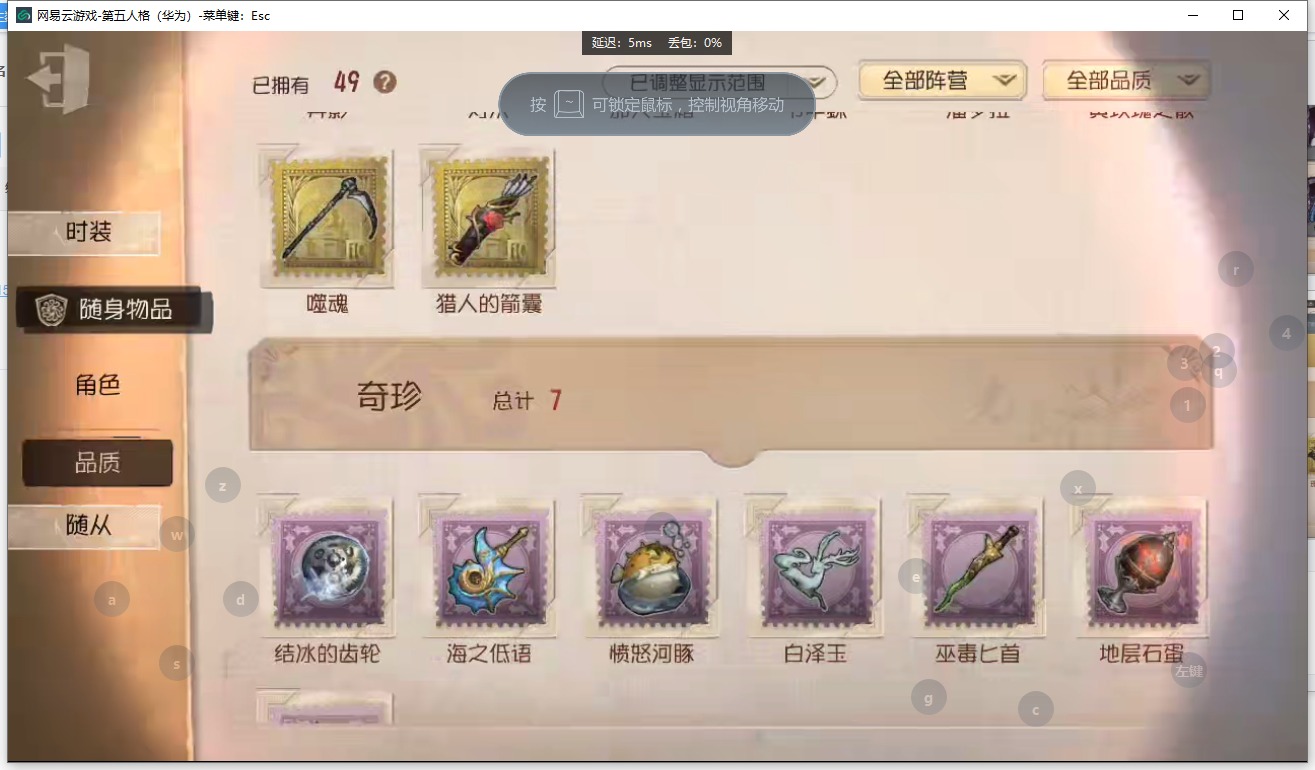Open the 随身物品 tab
The width and height of the screenshot is (1315, 770).
coord(114,310)
